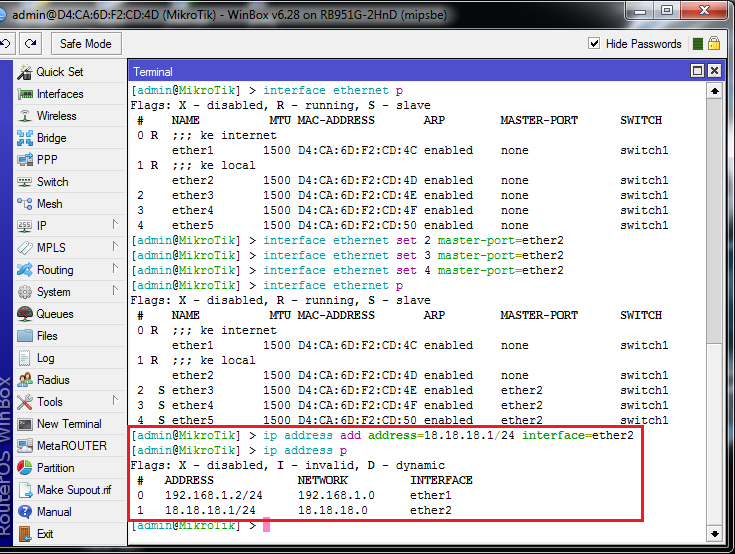
Task: Click the terminal prompt cursor line
Action: click(200, 525)
